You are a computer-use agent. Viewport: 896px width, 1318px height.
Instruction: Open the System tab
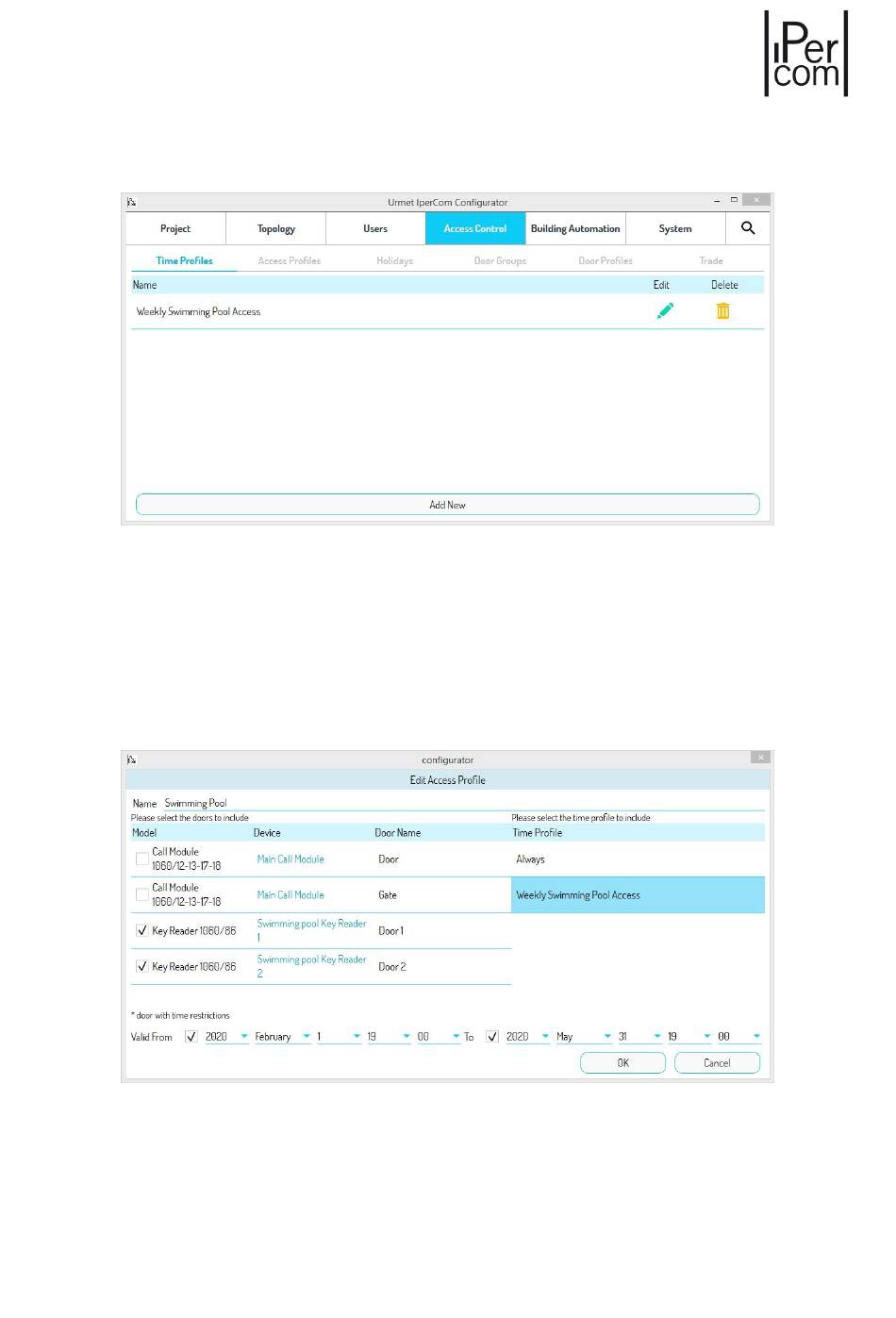coord(675,228)
